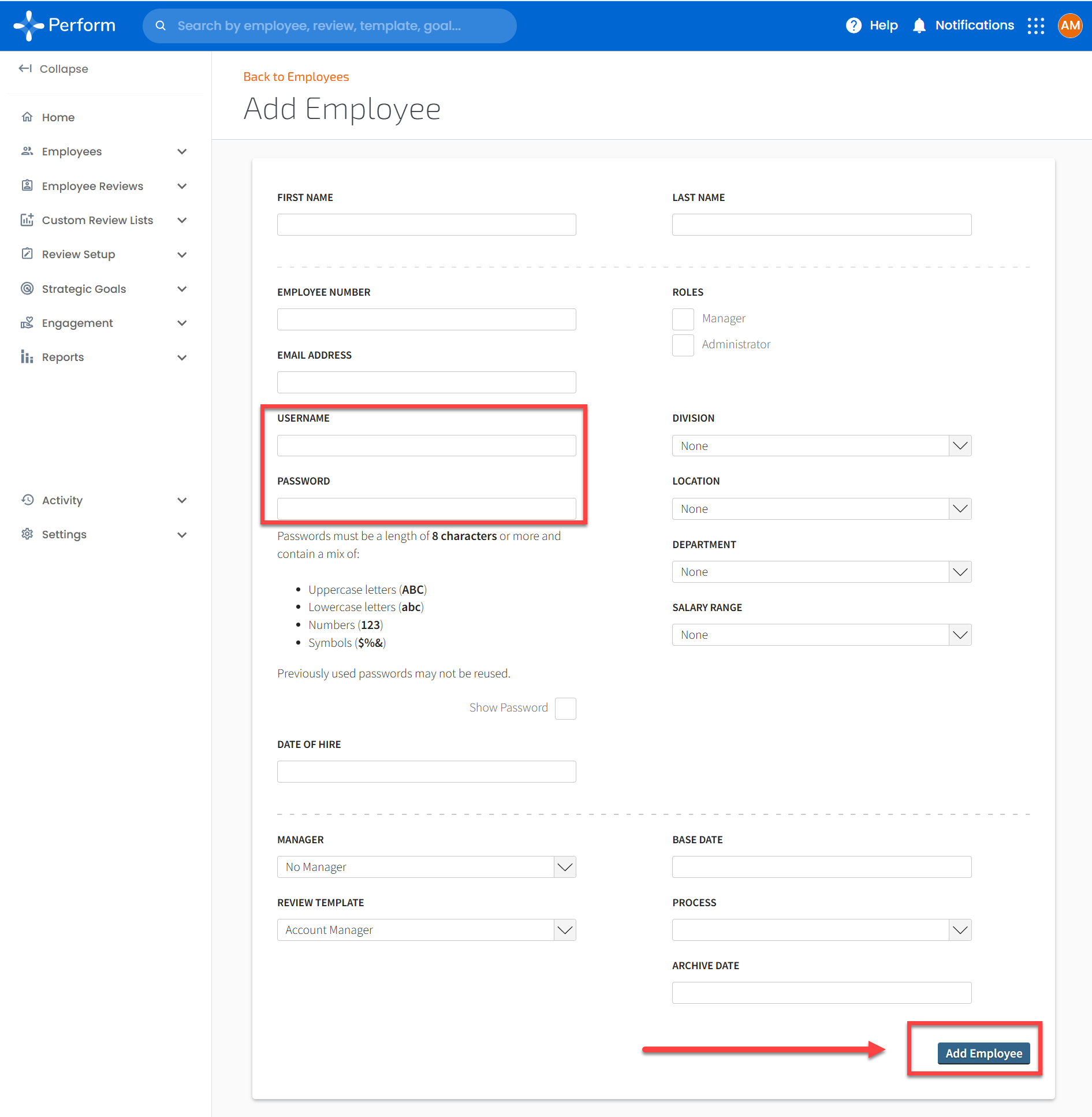Toggle the Show Password checkbox
The width and height of the screenshot is (1092, 1117).
(565, 708)
